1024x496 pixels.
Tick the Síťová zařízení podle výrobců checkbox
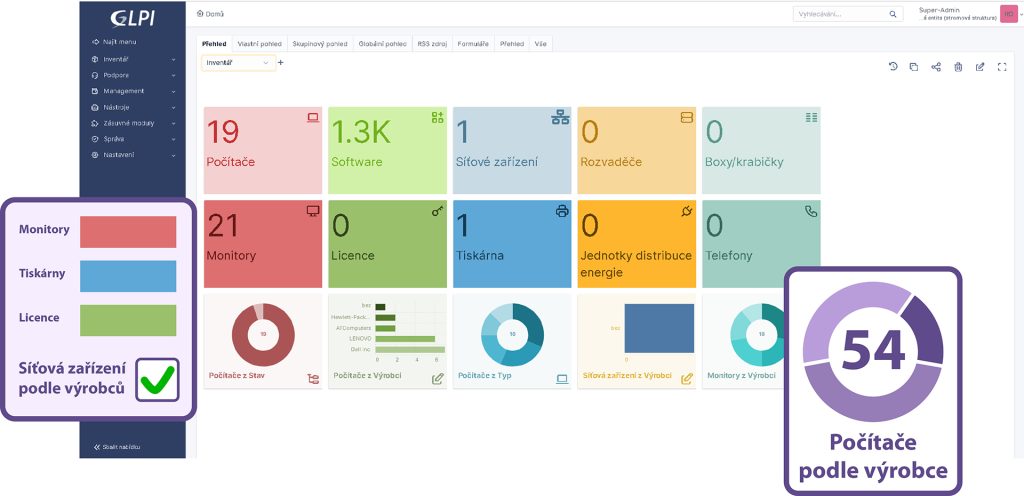tap(157, 379)
